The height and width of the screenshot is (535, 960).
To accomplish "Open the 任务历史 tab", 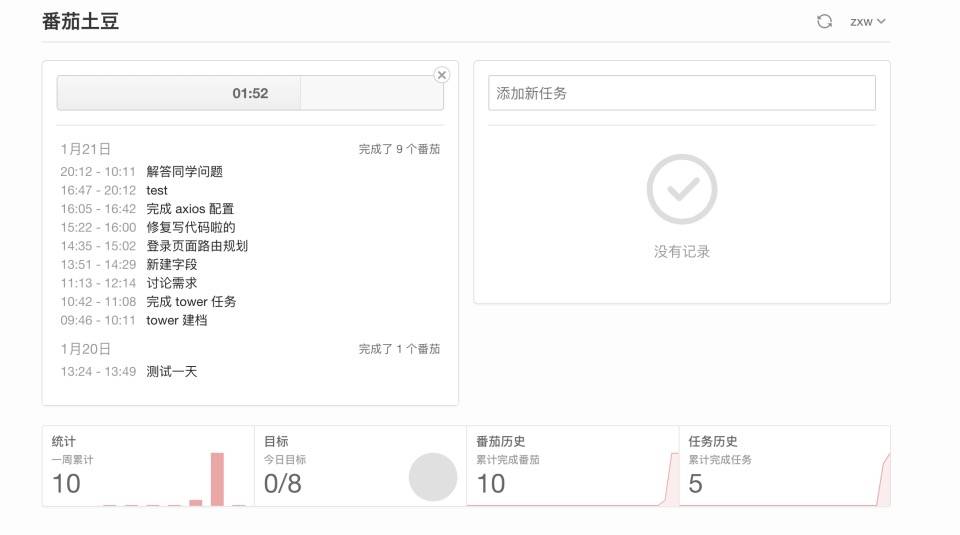I will [x=784, y=466].
